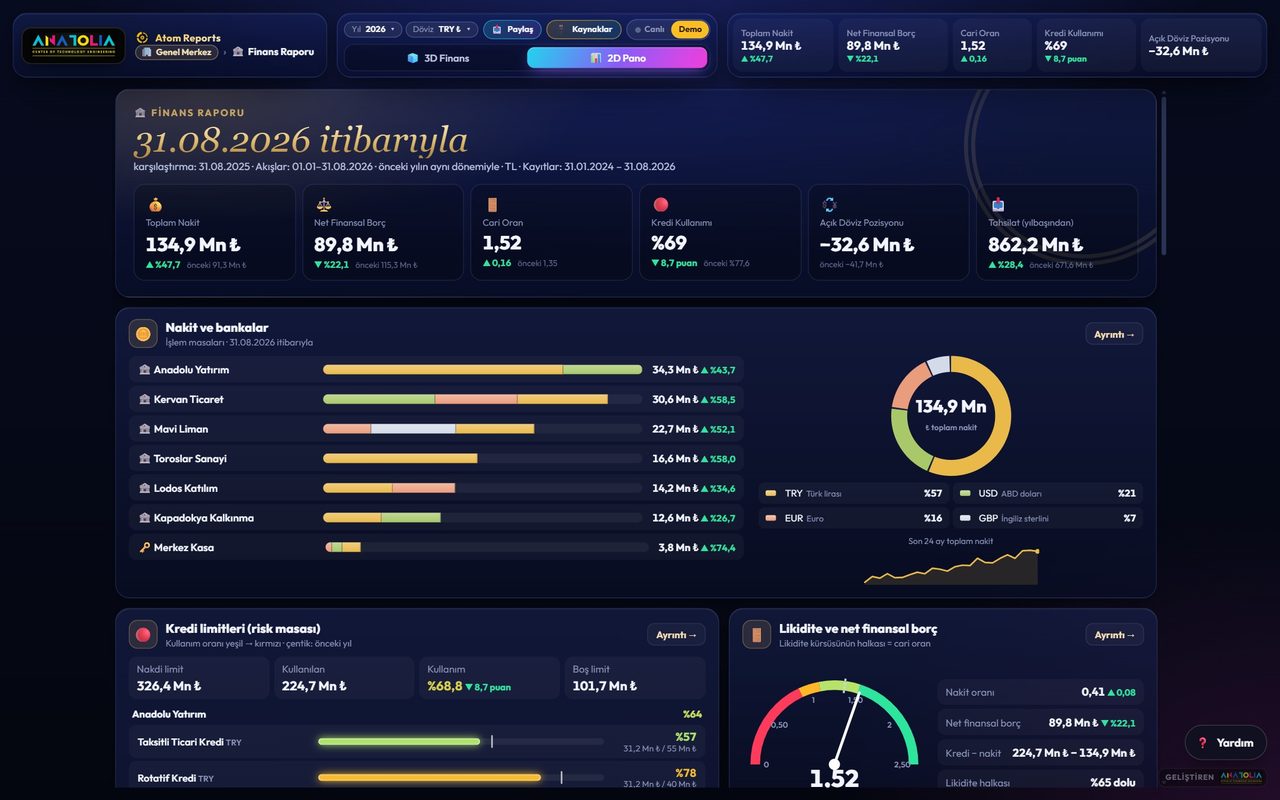
Task: Click the Son 24 ay toplam nakit sparkline
Action: pos(952,567)
